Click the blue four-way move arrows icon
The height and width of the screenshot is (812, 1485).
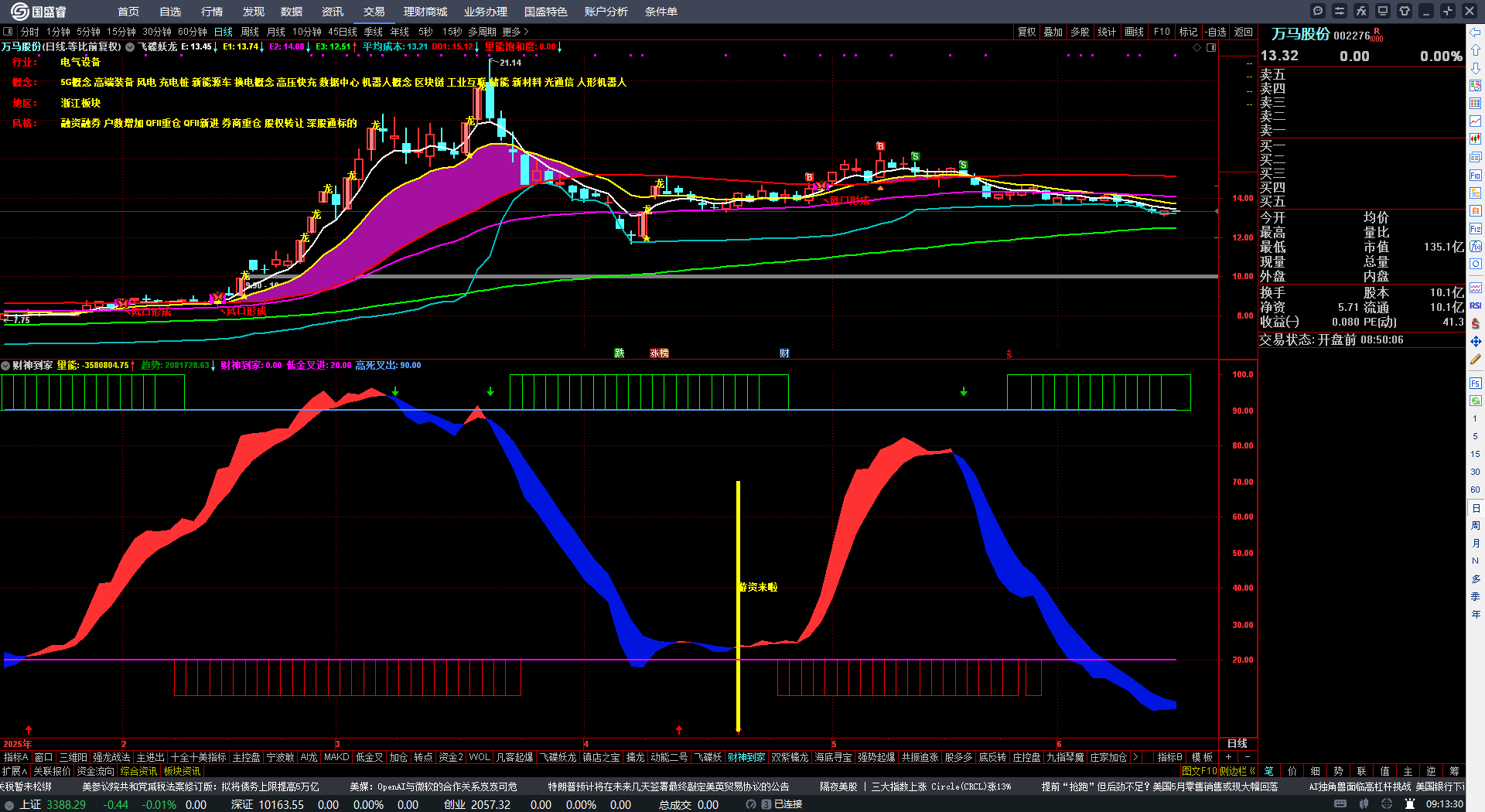point(1476,341)
